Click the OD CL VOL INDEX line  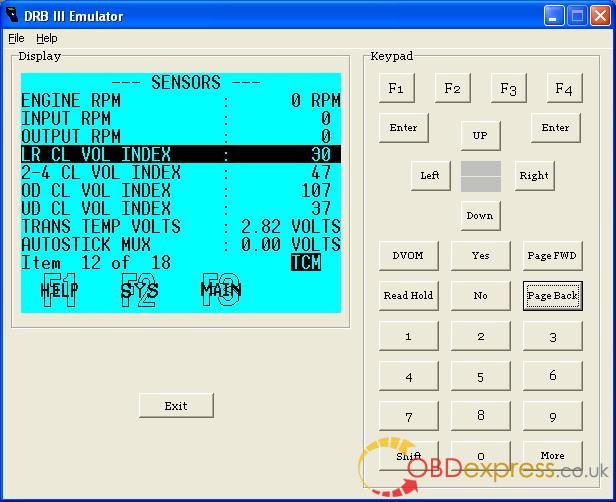point(181,190)
